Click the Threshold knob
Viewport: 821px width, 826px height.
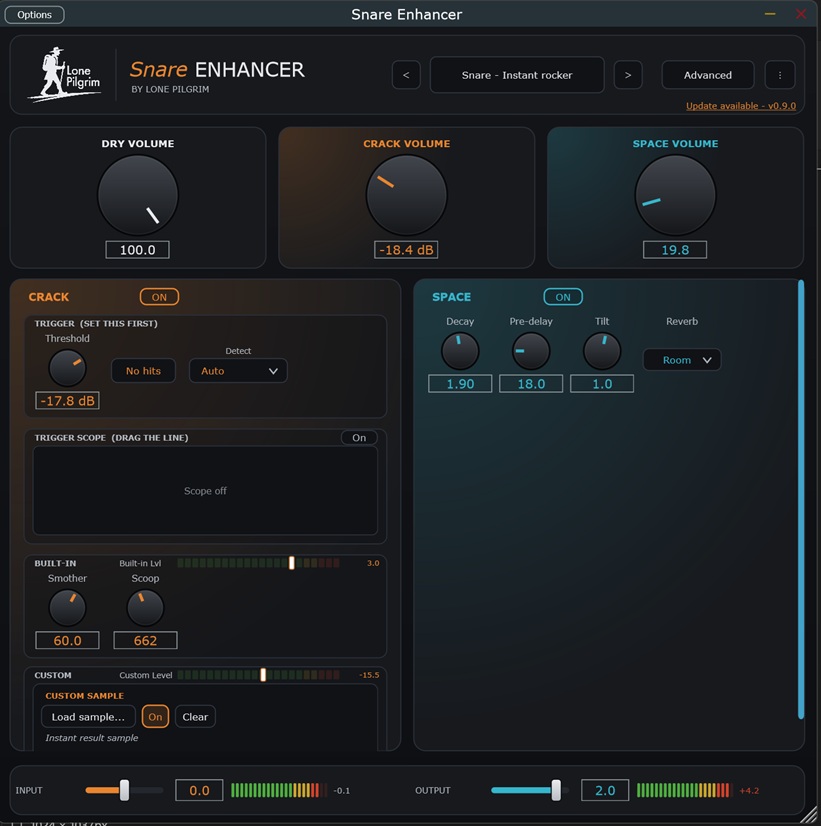click(67, 368)
